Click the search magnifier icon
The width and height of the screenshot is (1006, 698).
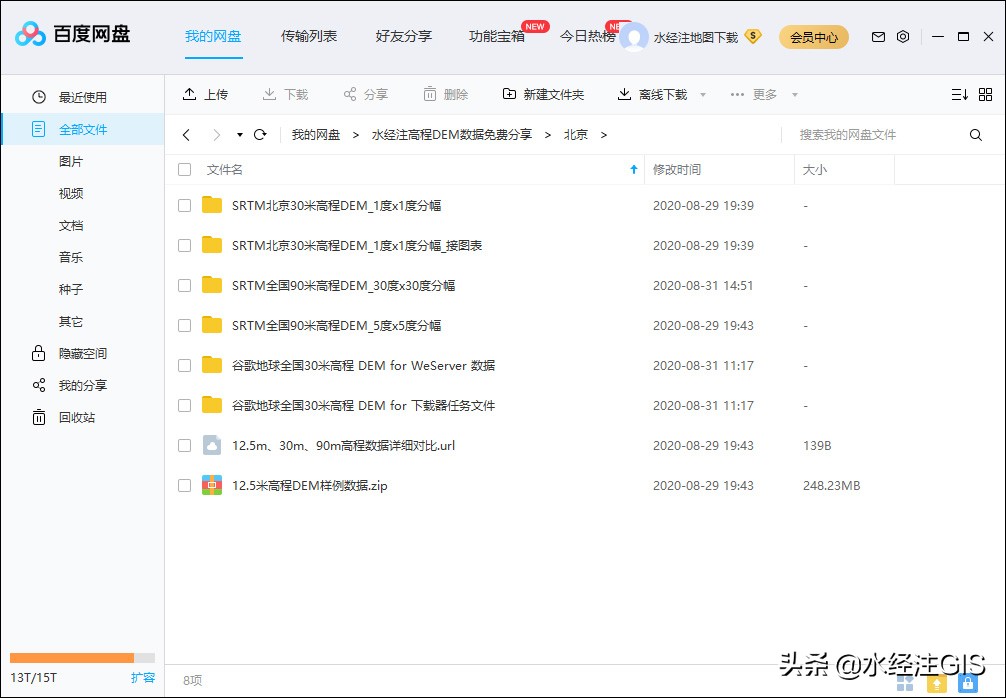click(976, 135)
